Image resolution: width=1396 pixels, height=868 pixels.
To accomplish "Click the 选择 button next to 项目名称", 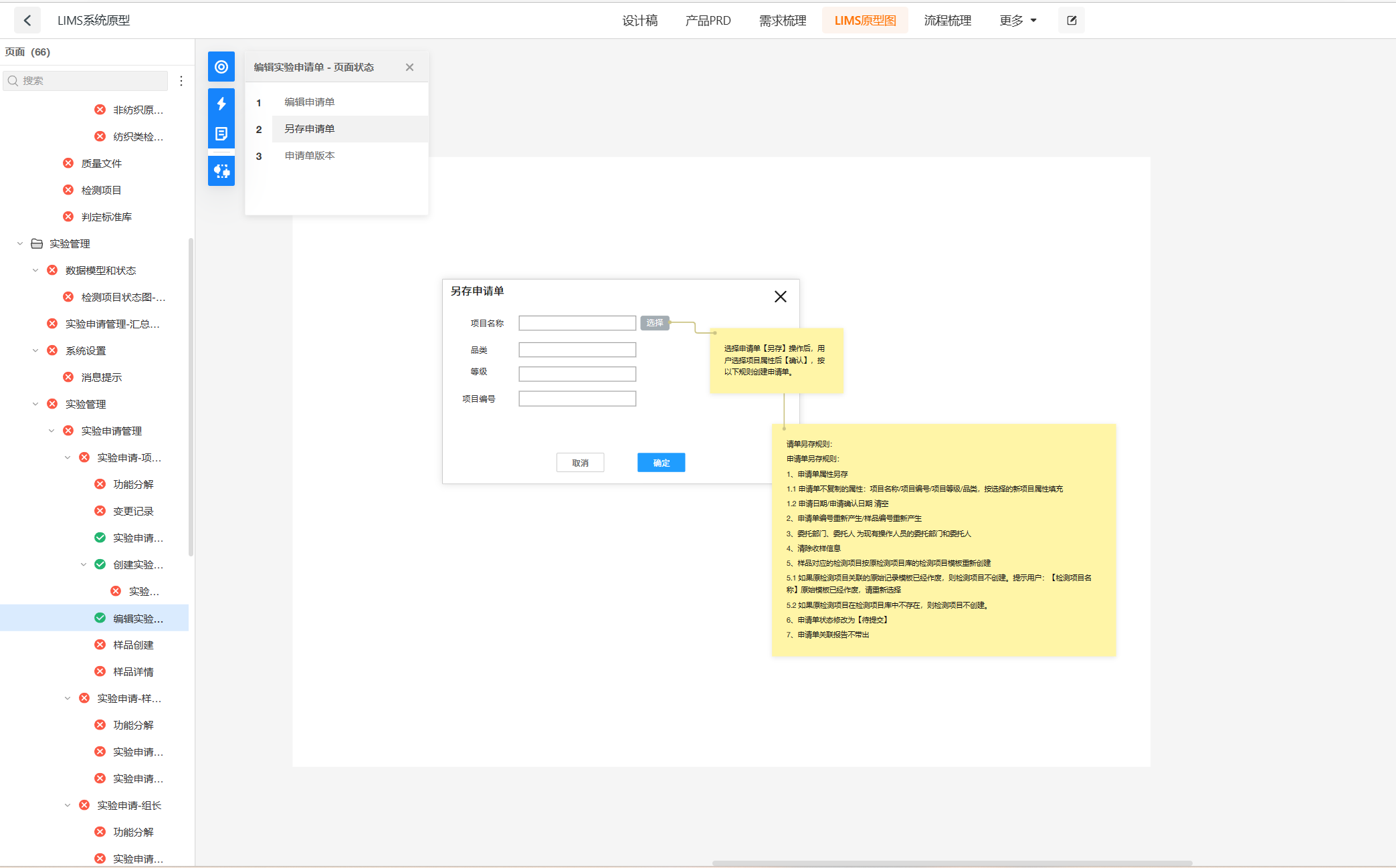I will point(654,323).
